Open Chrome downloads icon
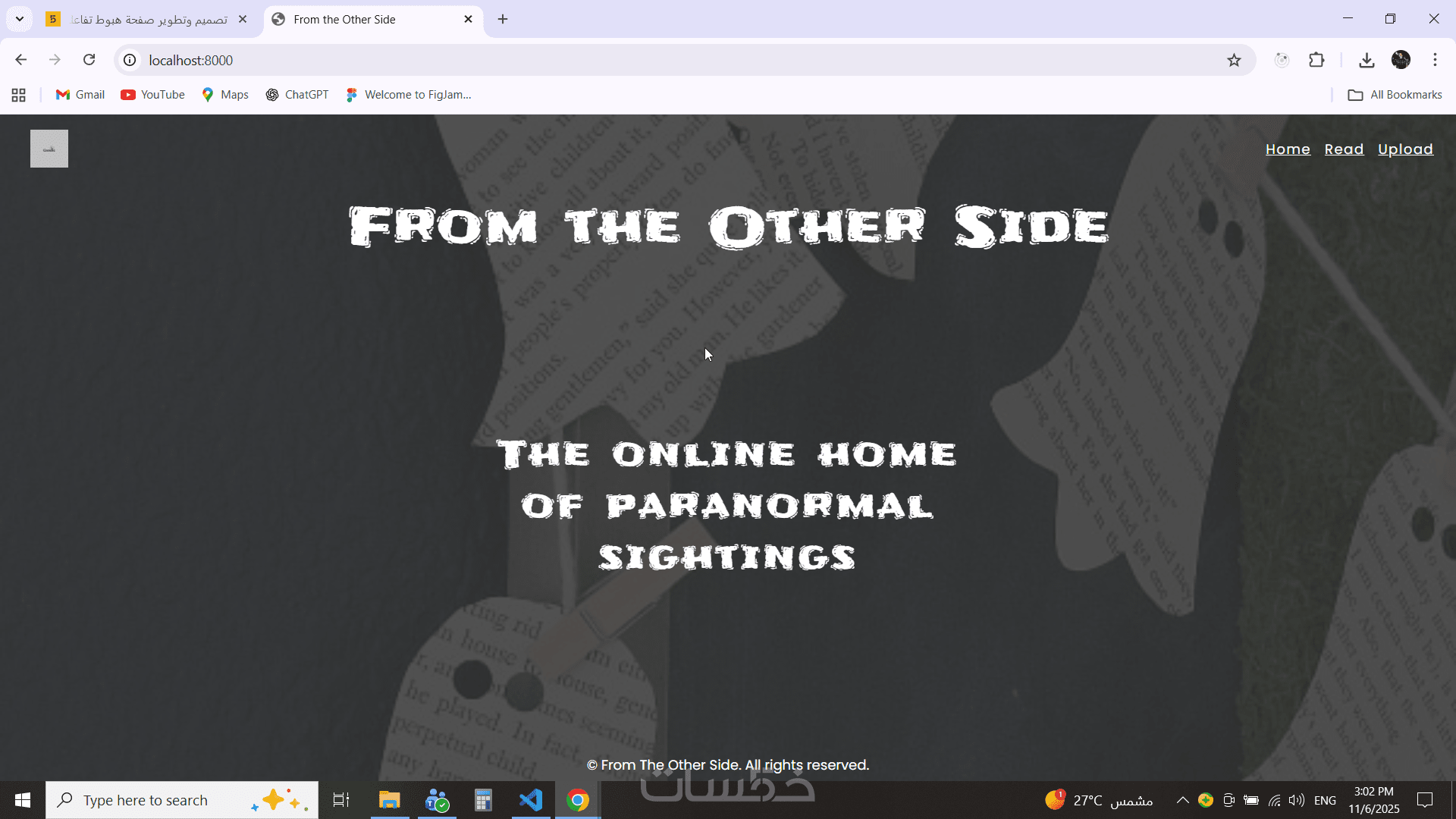 (1367, 60)
